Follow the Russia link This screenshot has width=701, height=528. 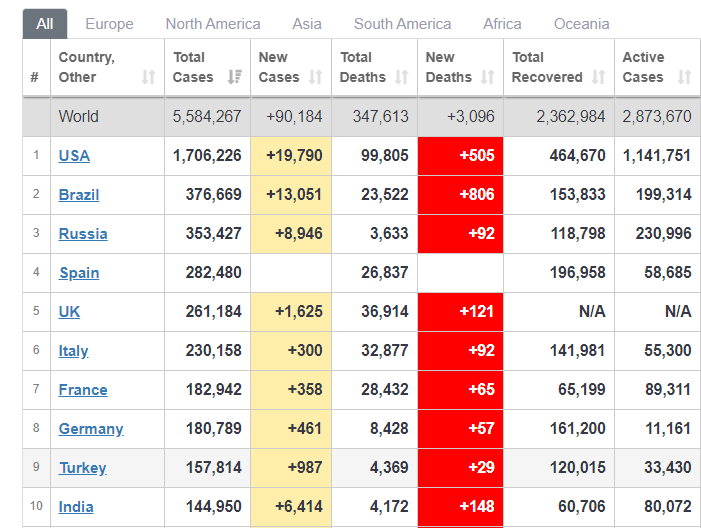[83, 233]
